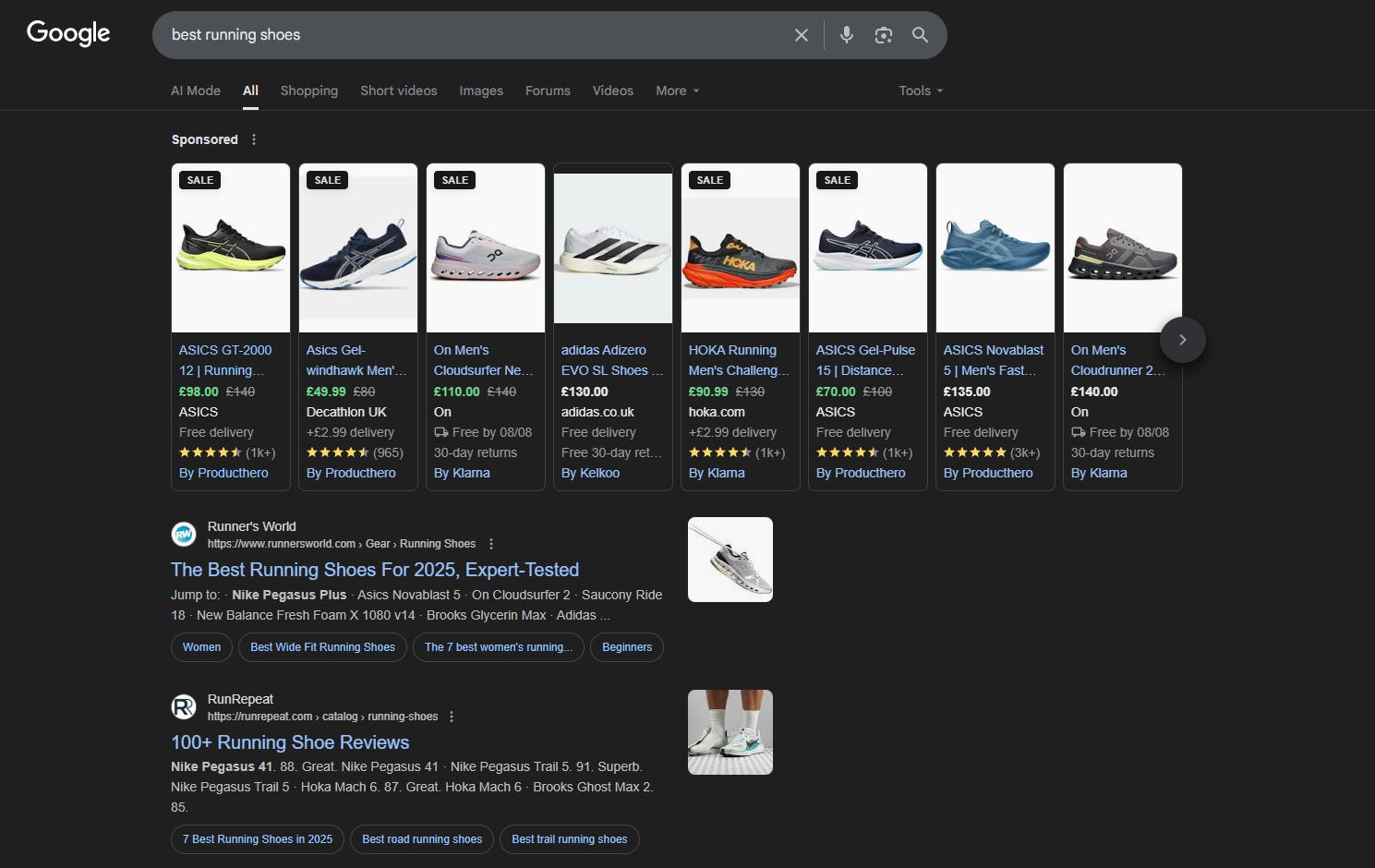Open Runner's World result shoe thumbnail
1375x868 pixels.
point(730,560)
